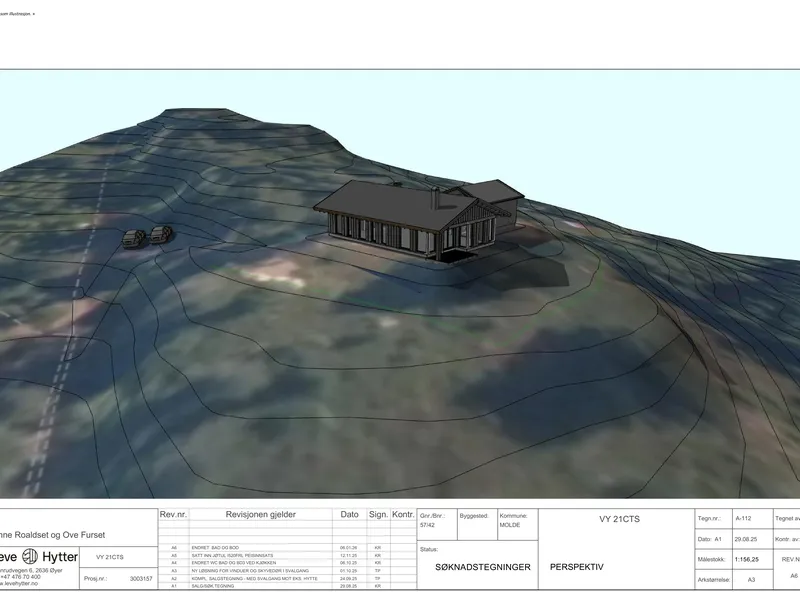This screenshot has width=800, height=600.
Task: Click the 'Dato: A1' label
Action: 710,539
